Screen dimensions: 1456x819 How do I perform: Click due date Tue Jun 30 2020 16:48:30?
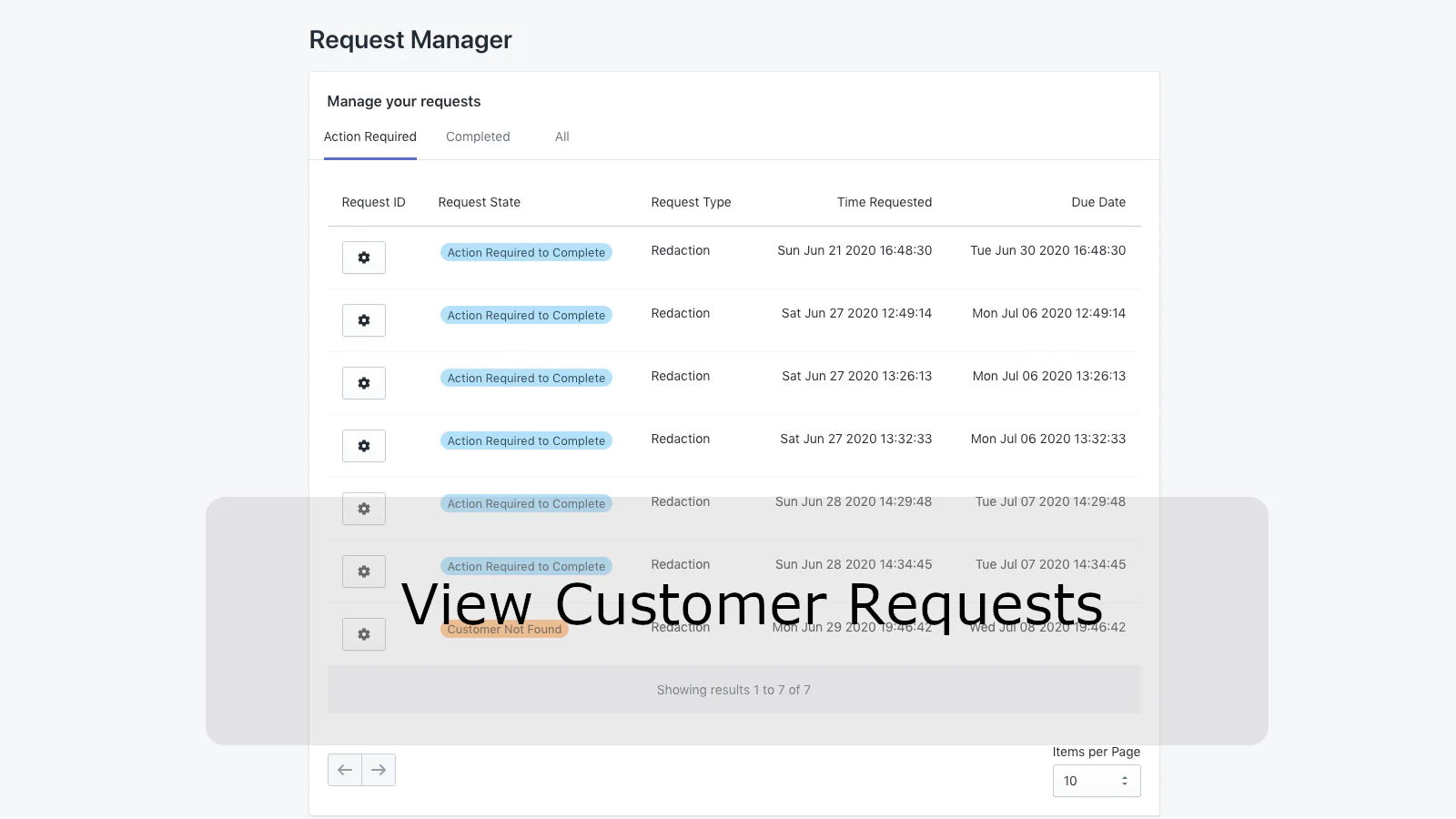pos(1048,250)
